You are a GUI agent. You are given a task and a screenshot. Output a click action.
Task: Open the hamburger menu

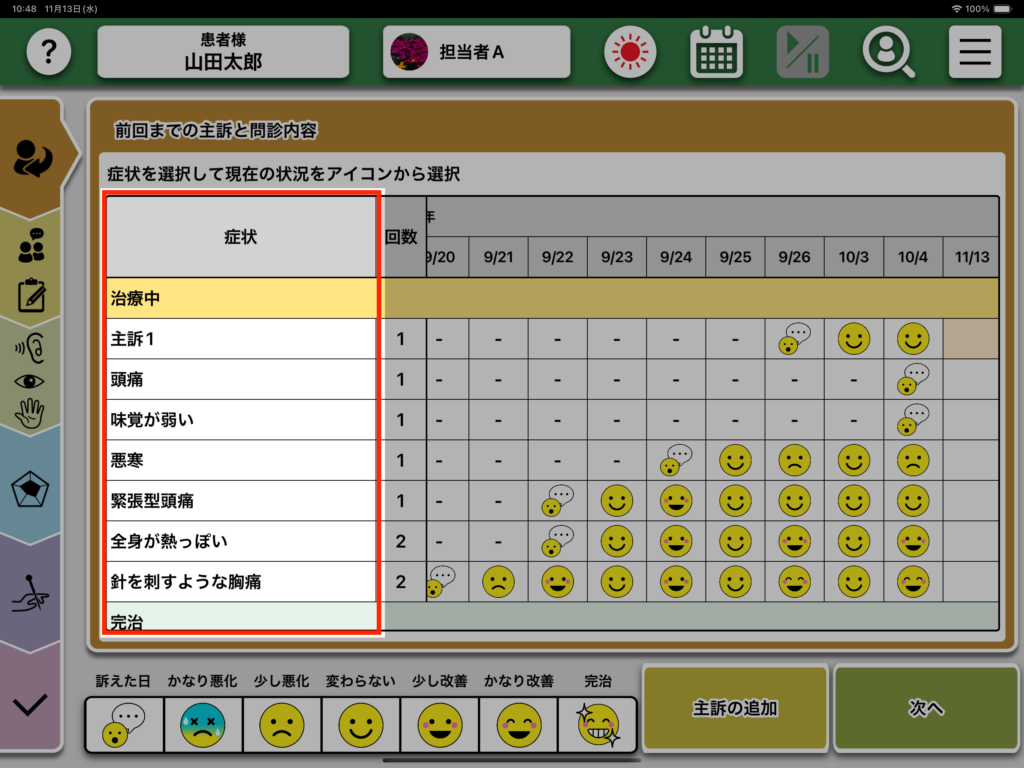(974, 52)
